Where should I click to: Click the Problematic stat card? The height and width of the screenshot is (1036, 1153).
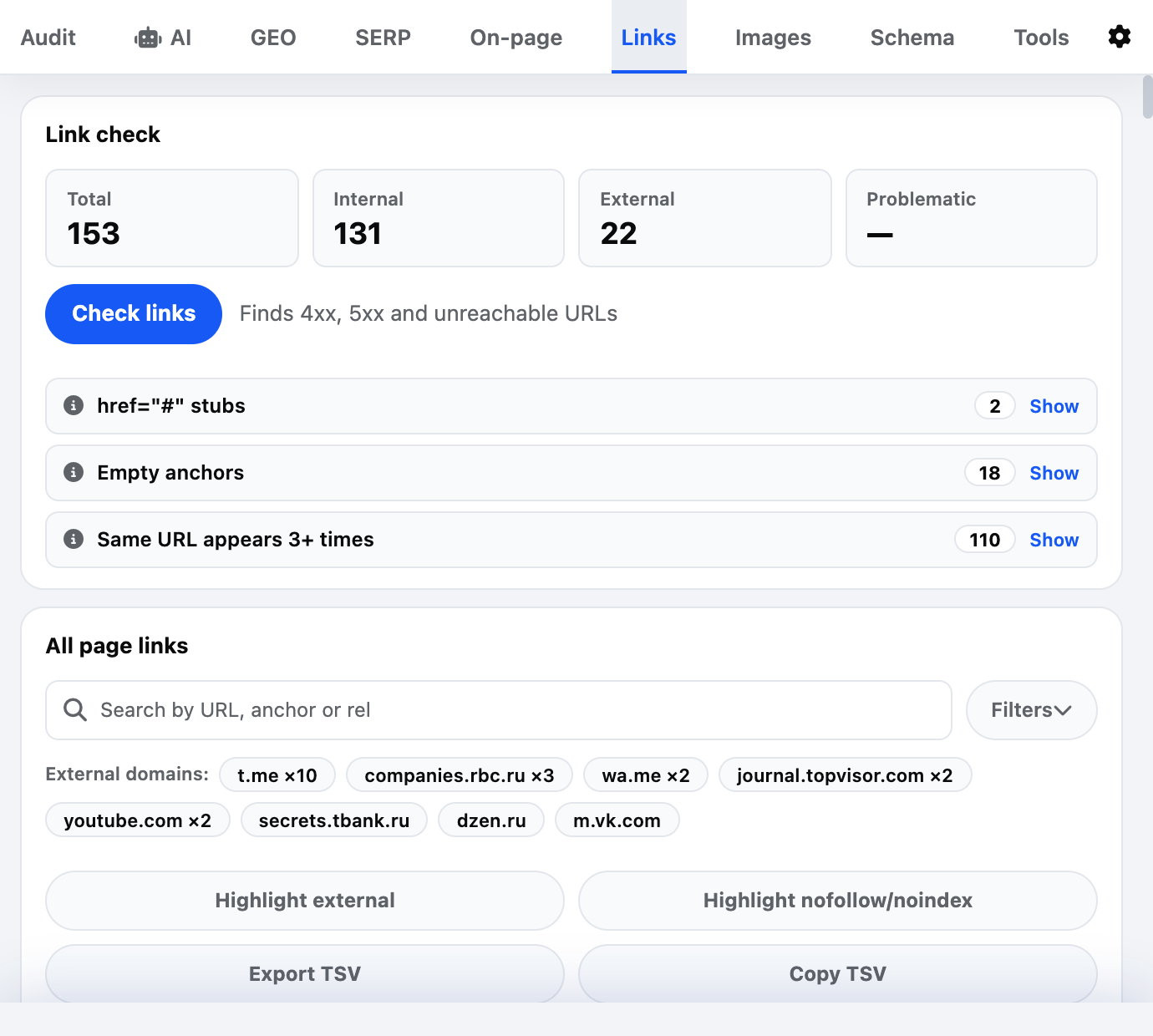[972, 218]
